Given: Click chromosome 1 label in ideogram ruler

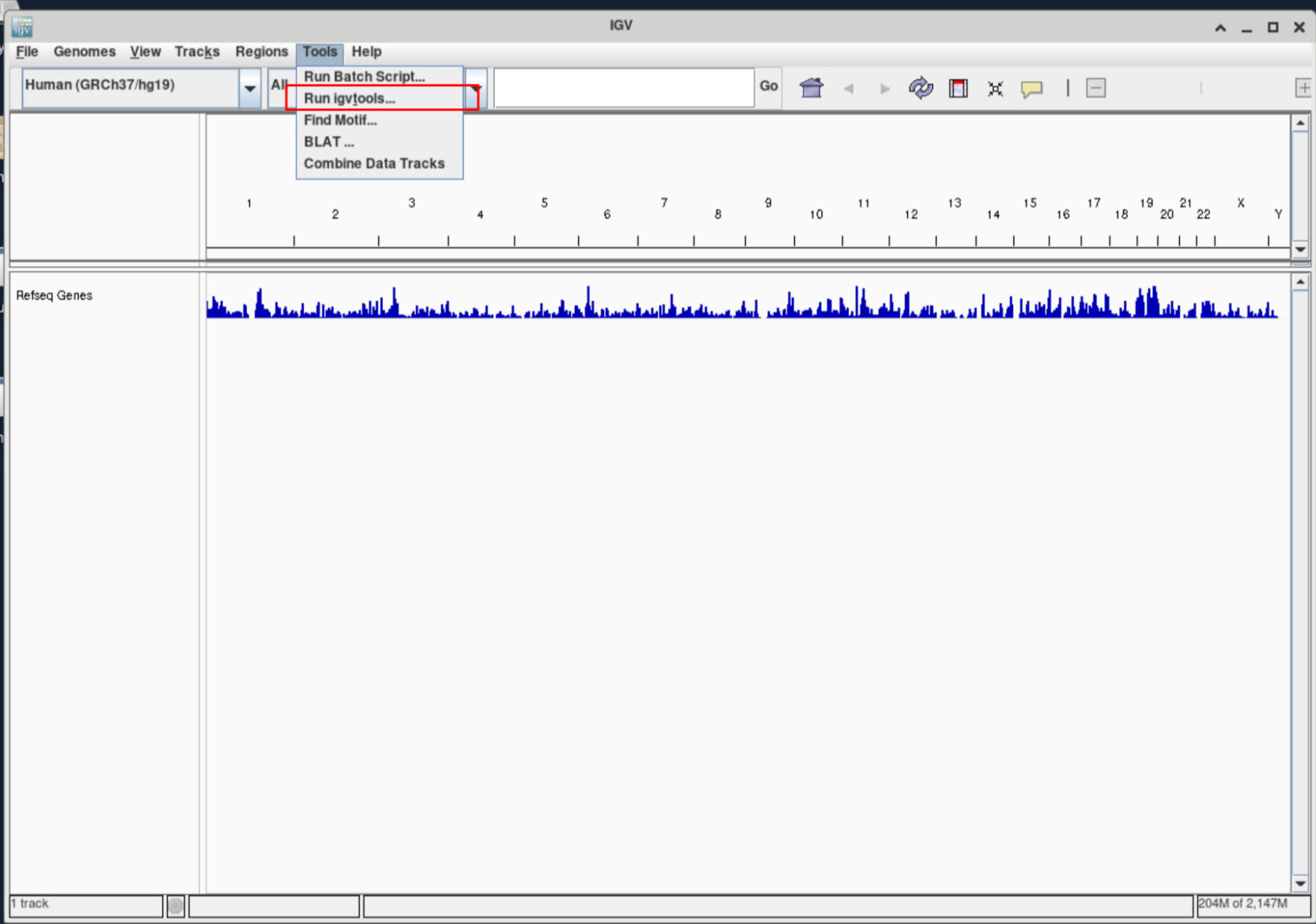Looking at the screenshot, I should tap(249, 204).
